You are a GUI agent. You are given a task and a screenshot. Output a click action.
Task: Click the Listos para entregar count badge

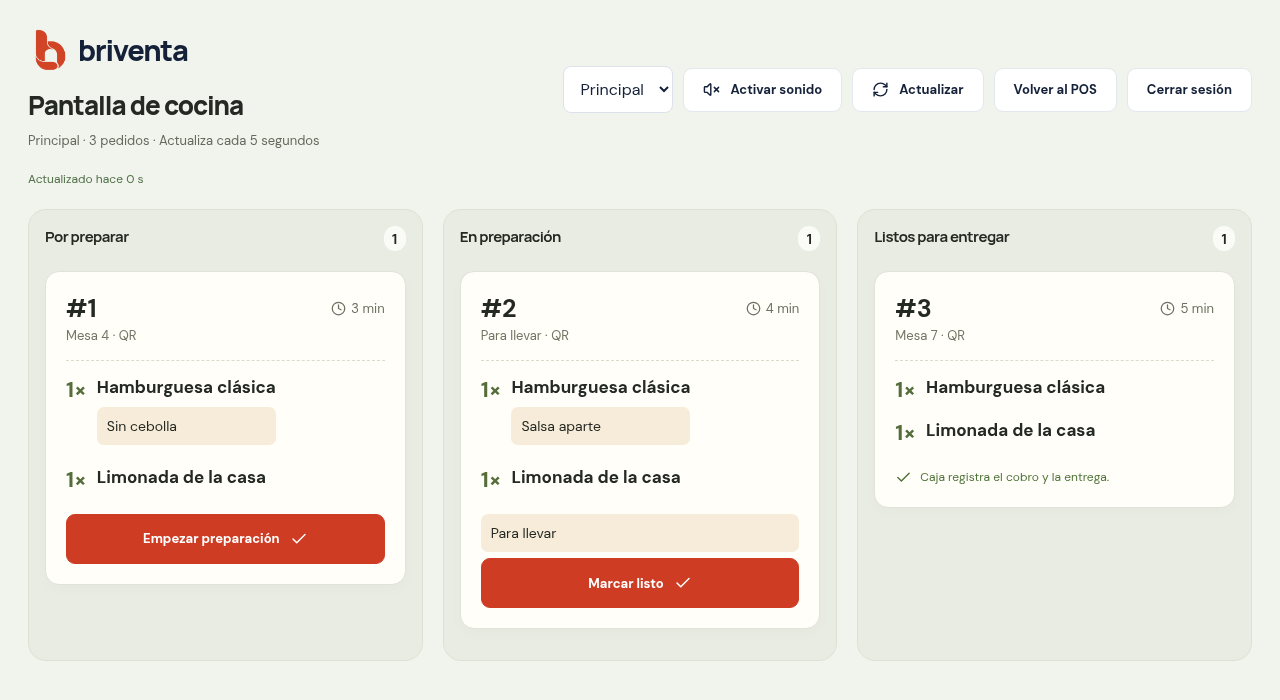pyautogui.click(x=1224, y=239)
